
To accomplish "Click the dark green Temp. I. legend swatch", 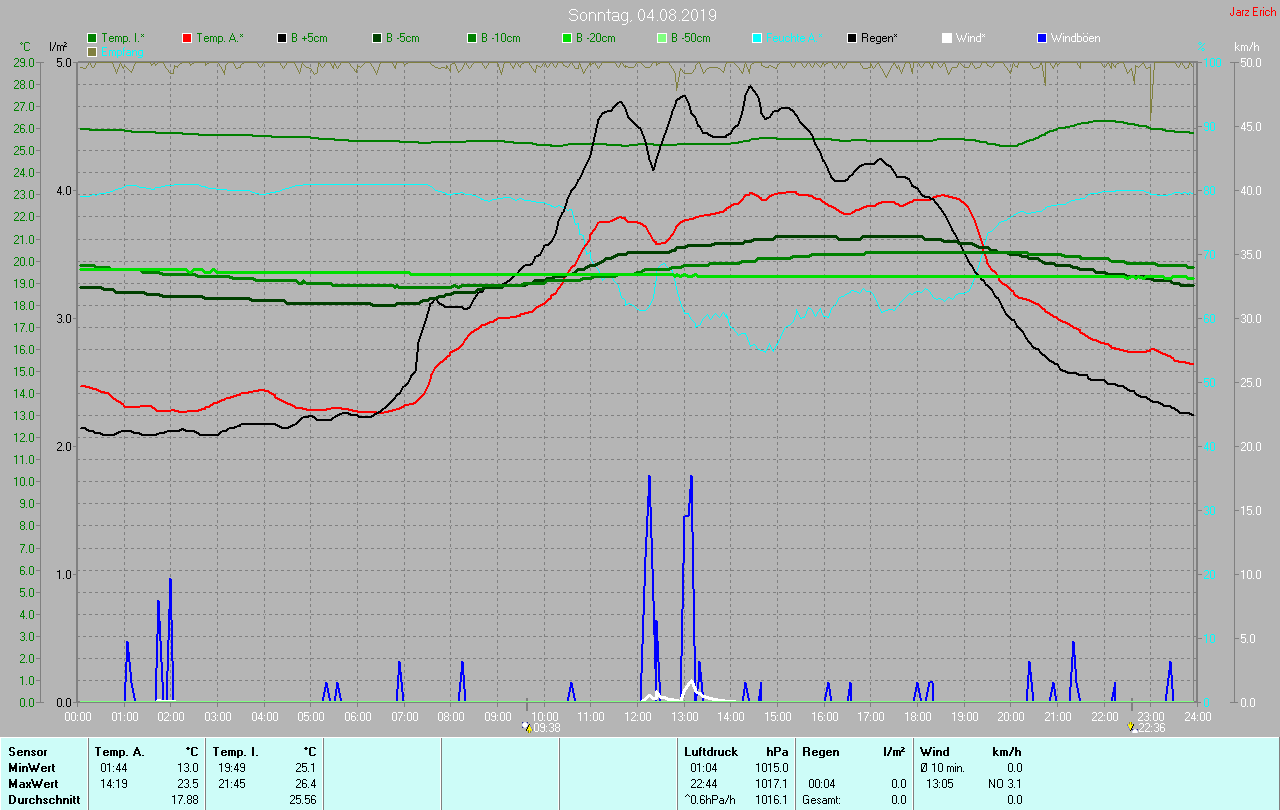I will [92, 38].
